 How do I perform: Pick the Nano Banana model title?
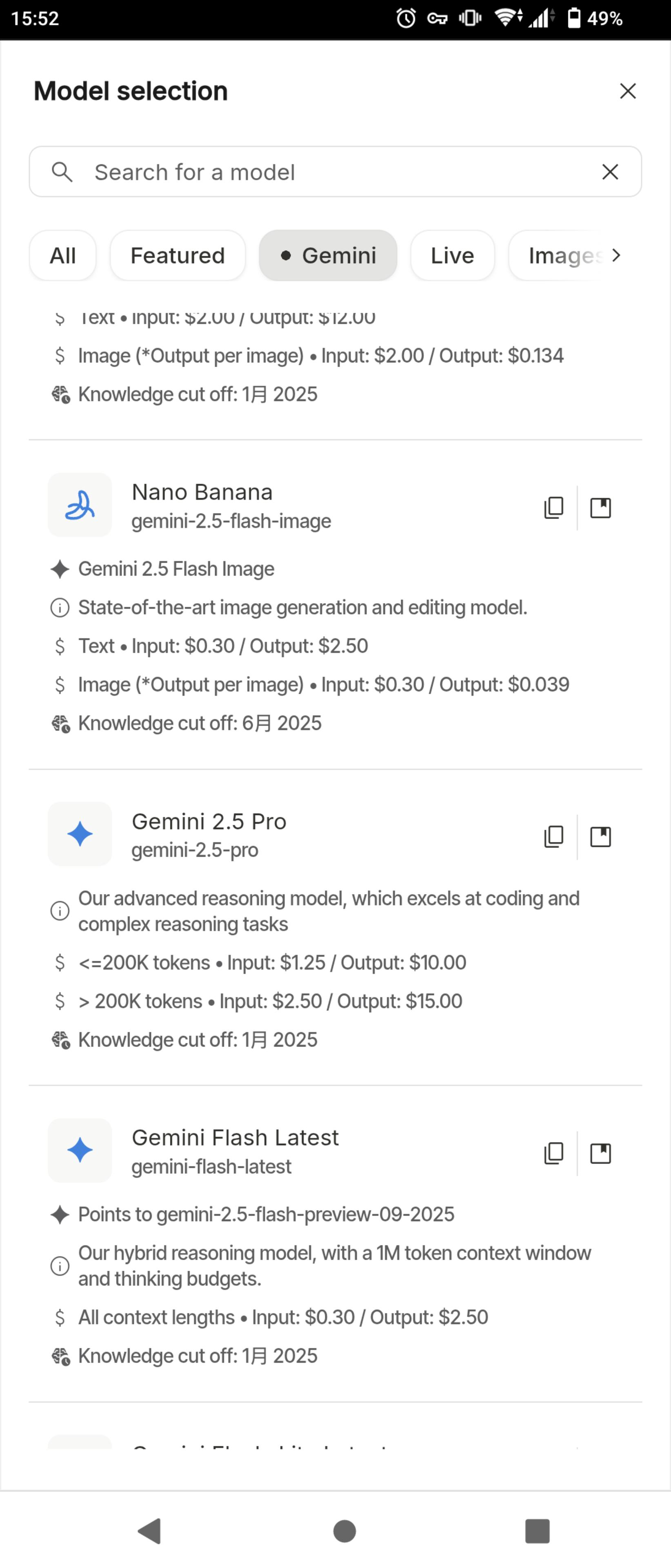coord(202,492)
